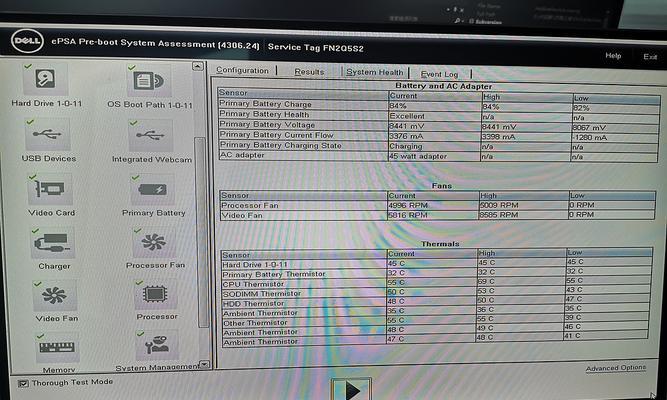Click the Primary Battery Charge row label
This screenshot has height=400, width=667.
[x=265, y=104]
